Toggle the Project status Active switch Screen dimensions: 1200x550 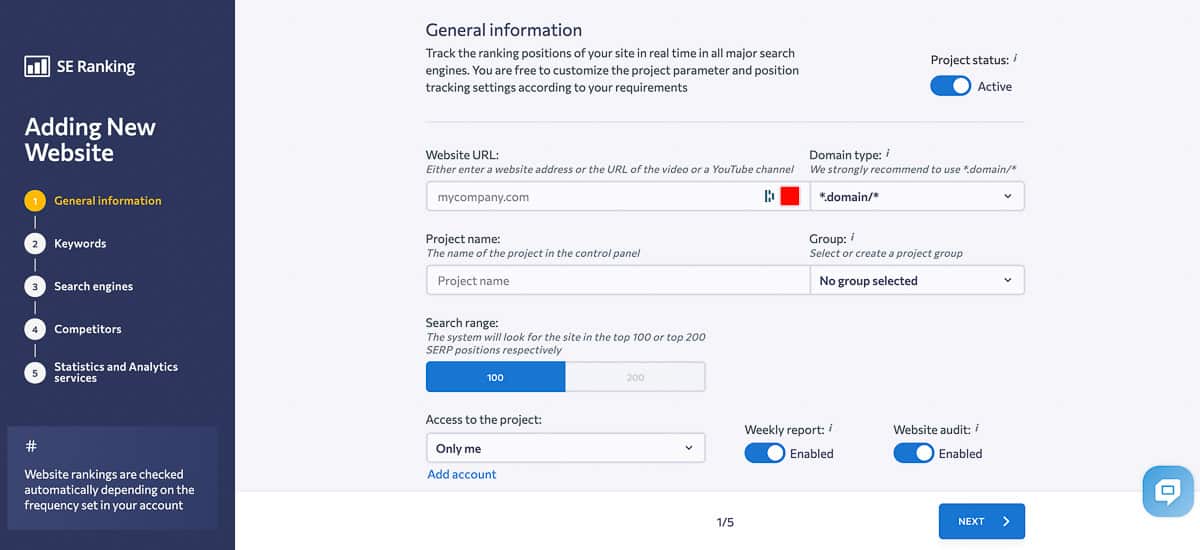pos(950,86)
